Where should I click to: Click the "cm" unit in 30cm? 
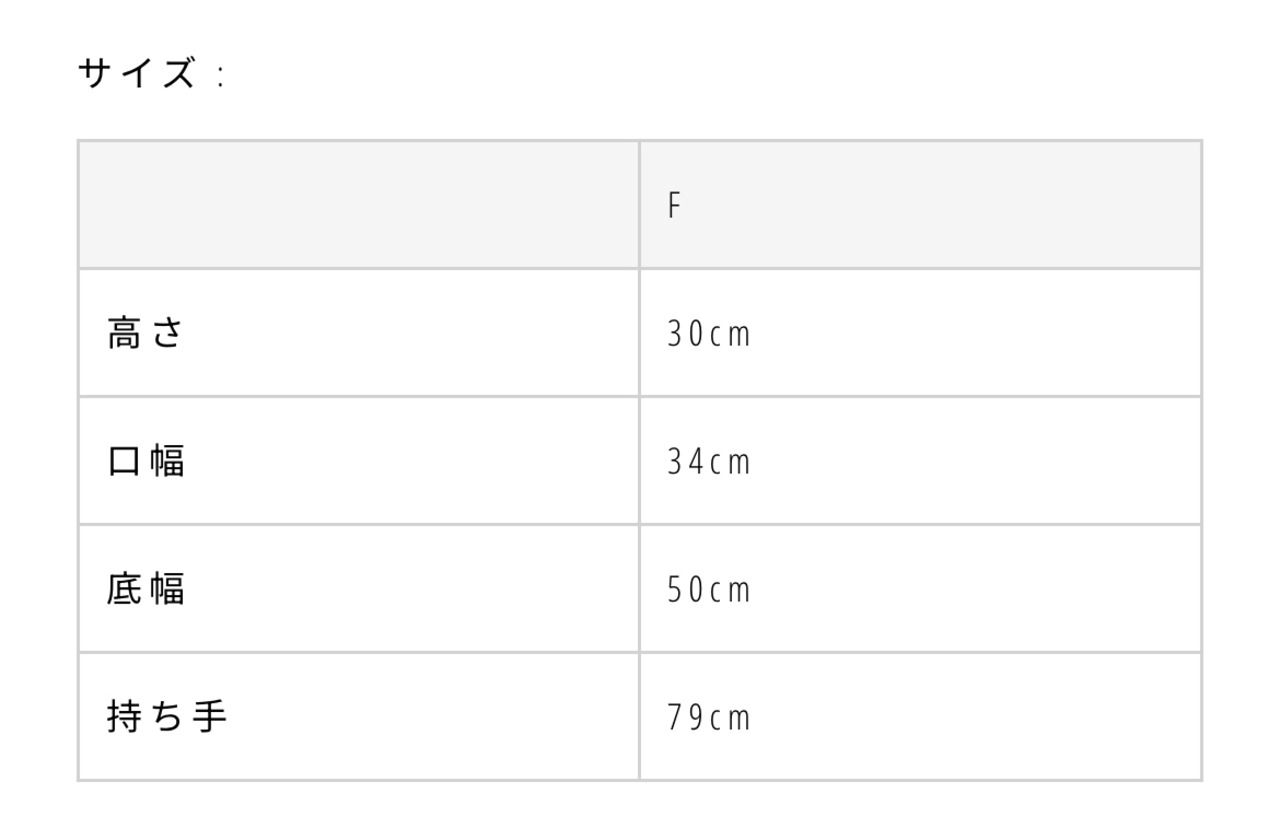tap(730, 335)
